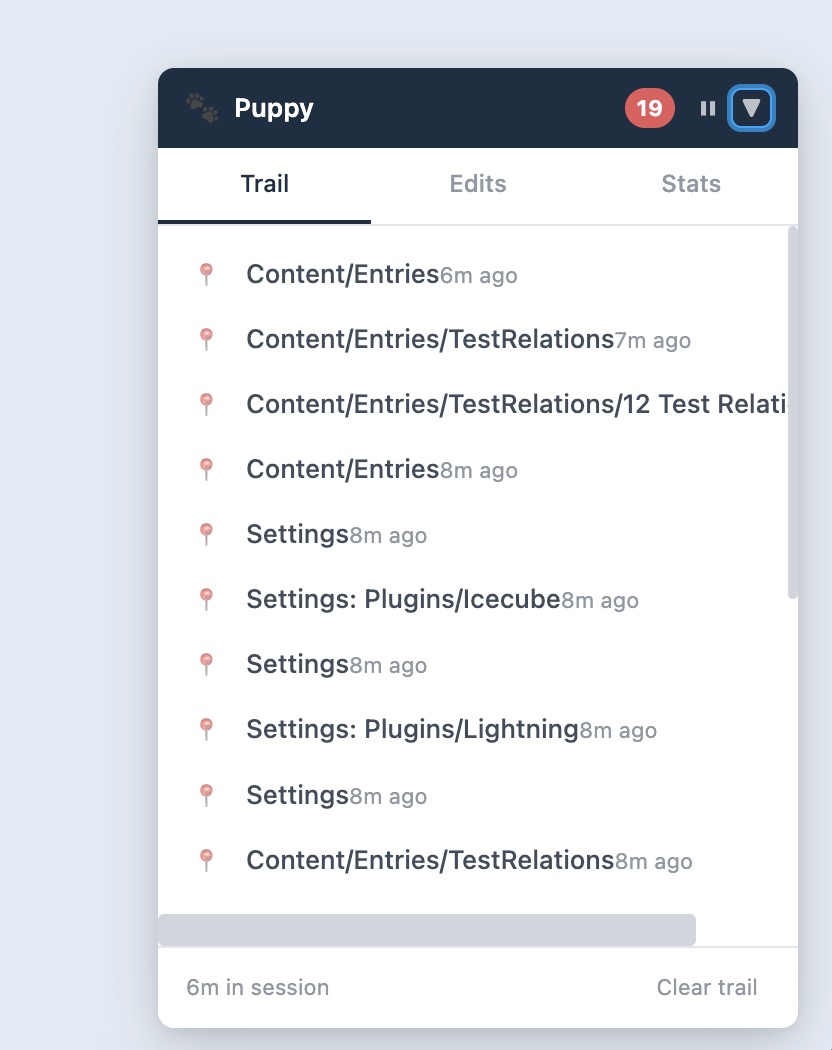Image resolution: width=832 pixels, height=1050 pixels.
Task: Pin the Content/Entries/TestRelations 7m ago entry
Action: (x=206, y=339)
